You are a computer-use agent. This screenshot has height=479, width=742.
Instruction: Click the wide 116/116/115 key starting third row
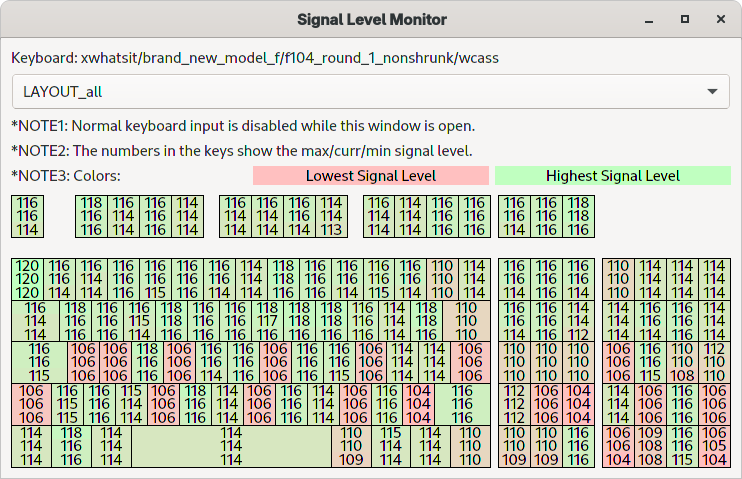click(x=39, y=363)
